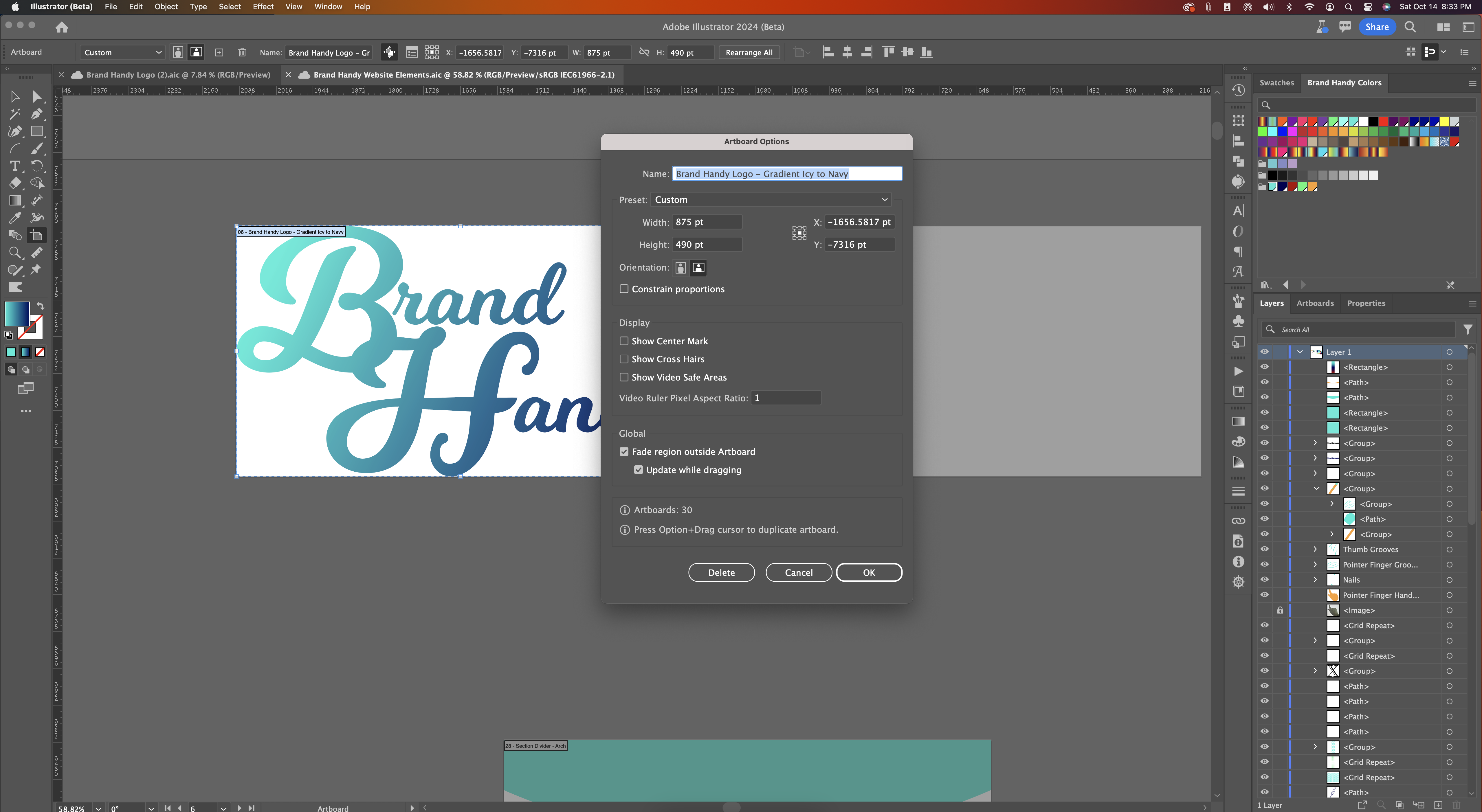Activate the Zoom tool
This screenshot has width=1482, height=812.
click(x=16, y=252)
